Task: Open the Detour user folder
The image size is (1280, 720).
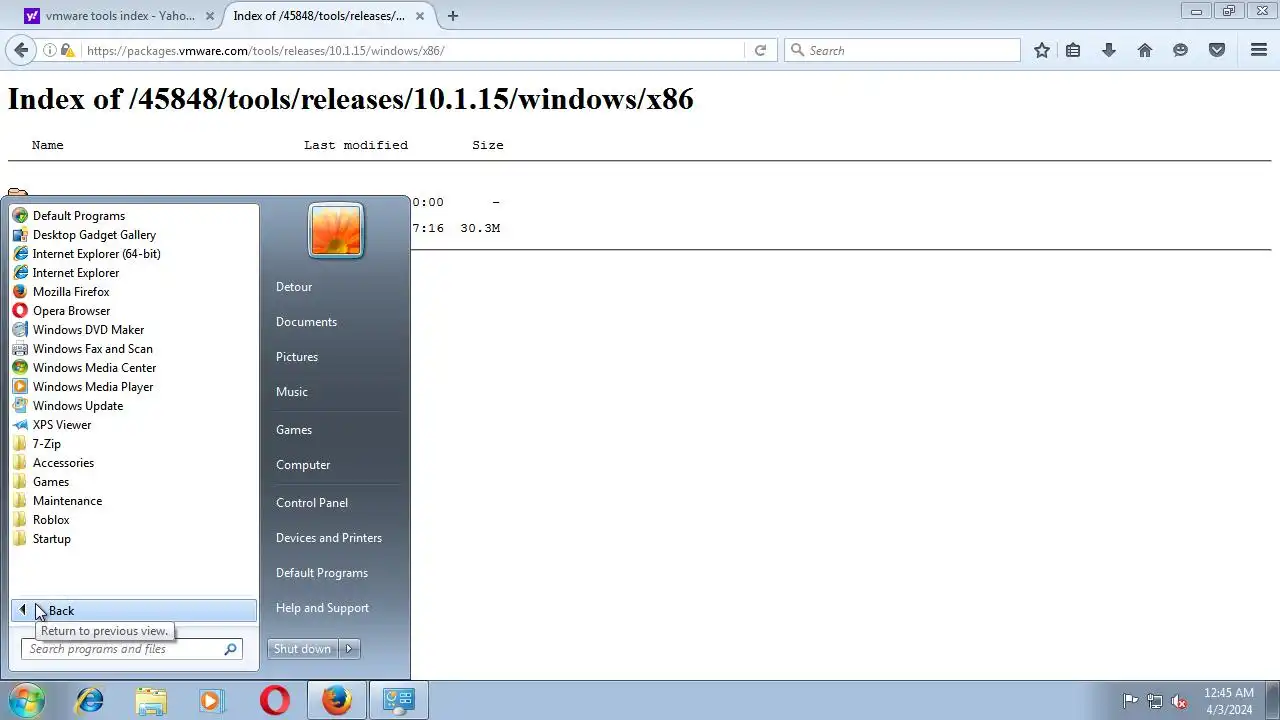Action: coord(294,287)
